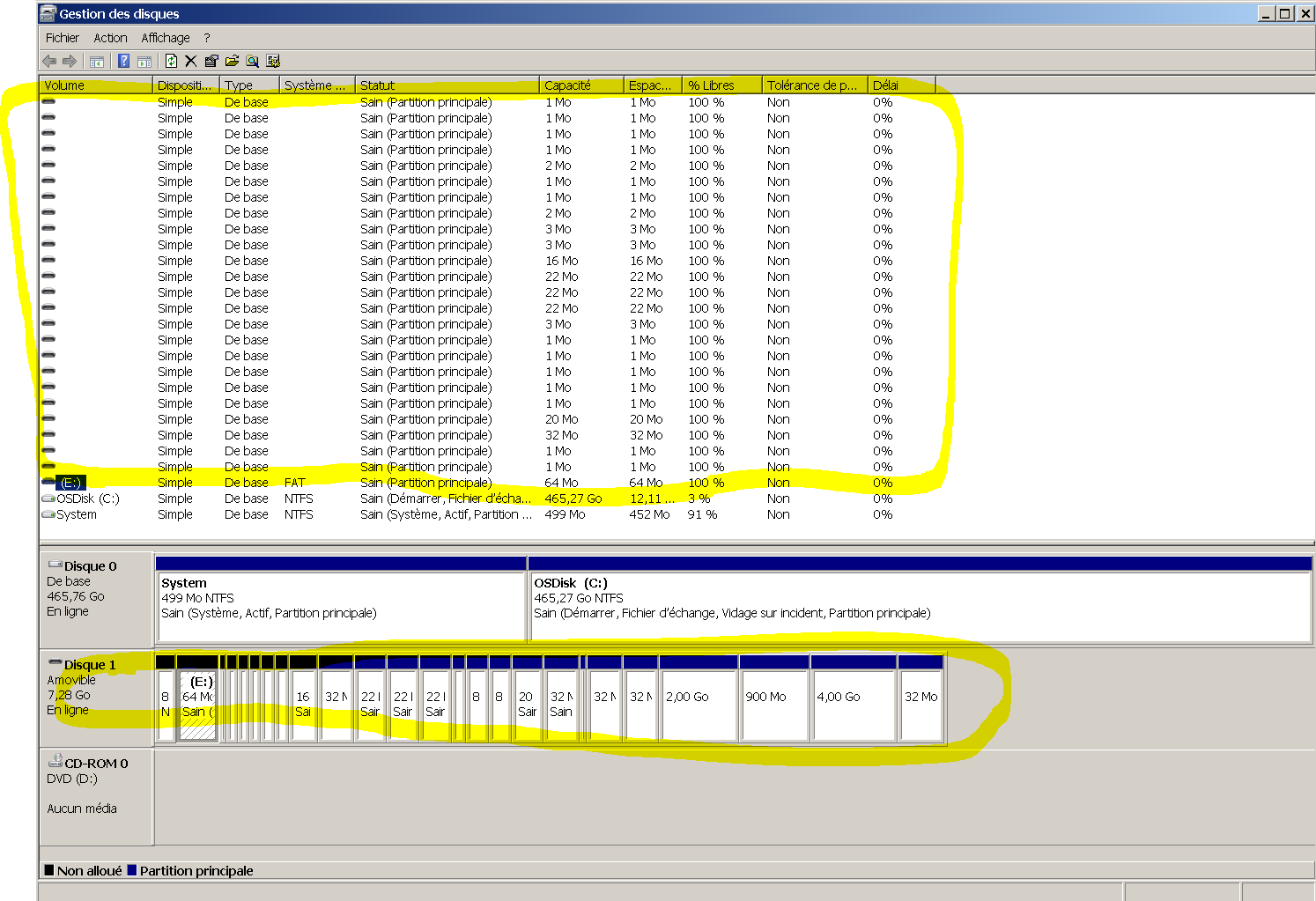Click the blue Partition principale legend swatch
Screen dimensions: 1316x901
pyautogui.click(x=132, y=870)
